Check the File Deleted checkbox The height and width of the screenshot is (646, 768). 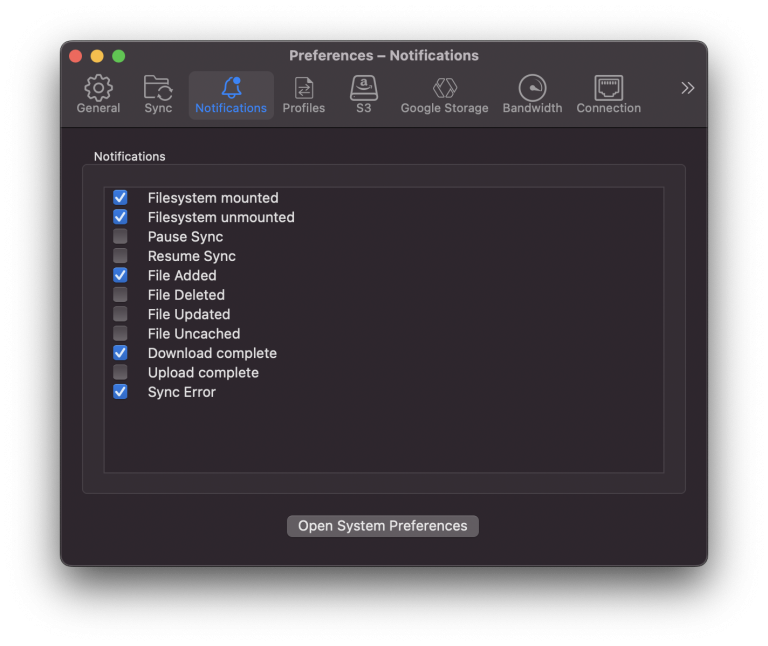pos(120,295)
